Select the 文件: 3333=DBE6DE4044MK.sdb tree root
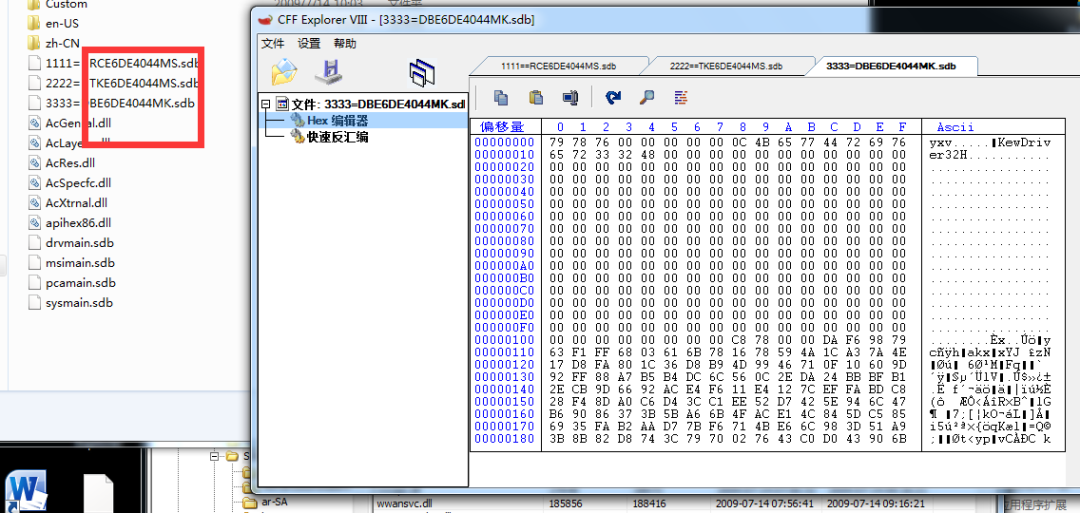The width and height of the screenshot is (1080, 513). tap(379, 104)
